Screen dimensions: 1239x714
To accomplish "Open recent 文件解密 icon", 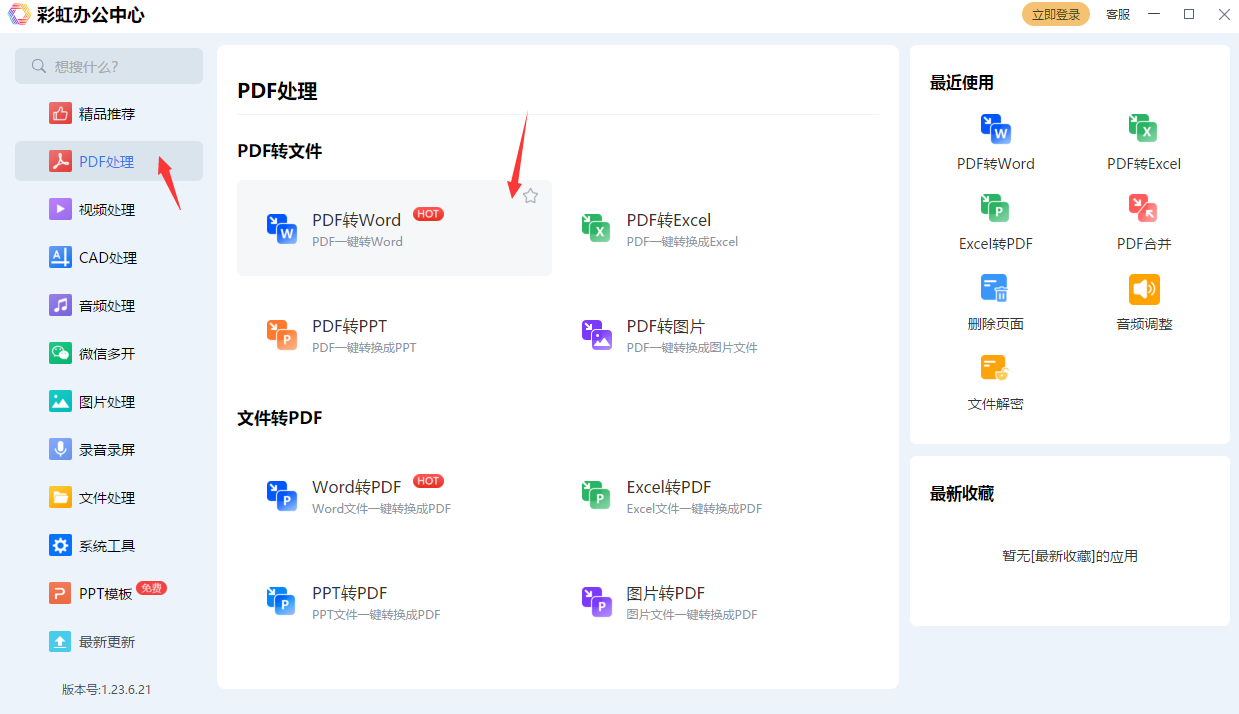I will tap(996, 369).
